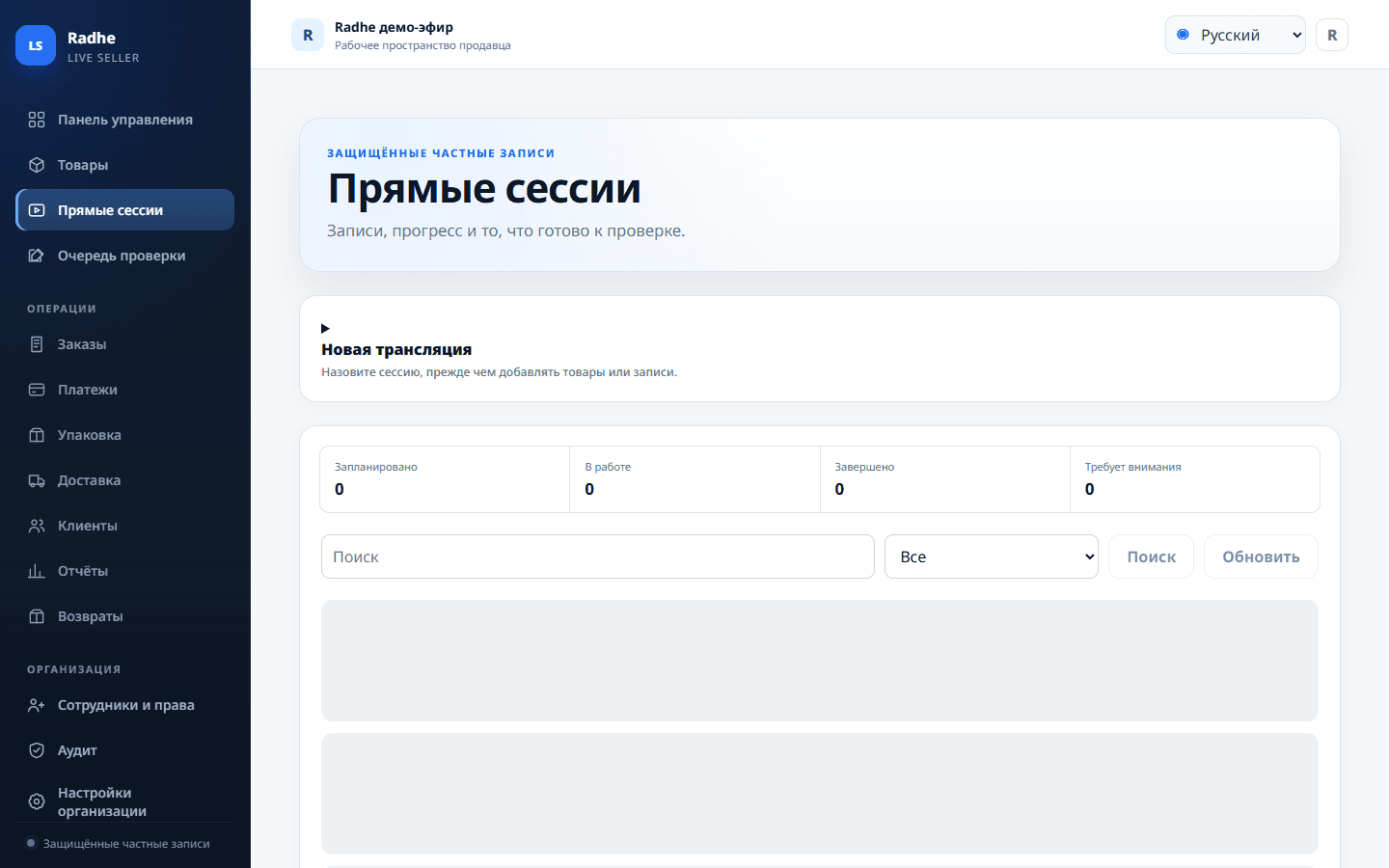Viewport: 1389px width, 868px height.
Task: Click the Прямые сессии play icon
Action: click(x=37, y=210)
